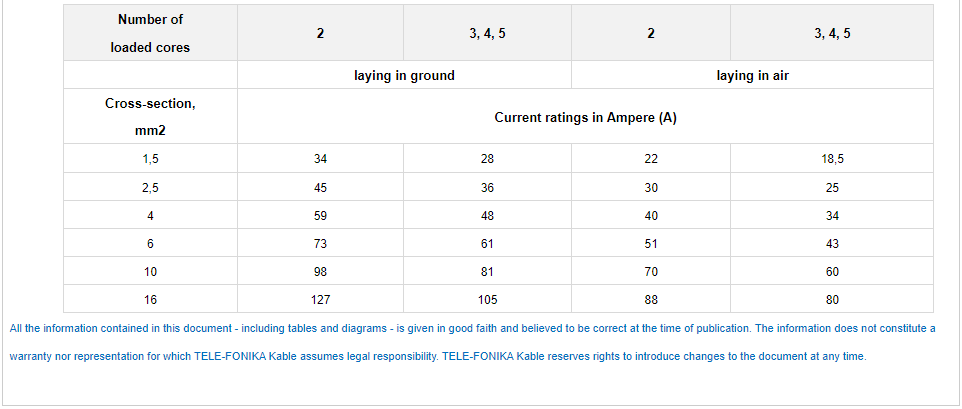This screenshot has height=409, width=962.
Task: Select the 88 current rating cell
Action: (x=651, y=300)
